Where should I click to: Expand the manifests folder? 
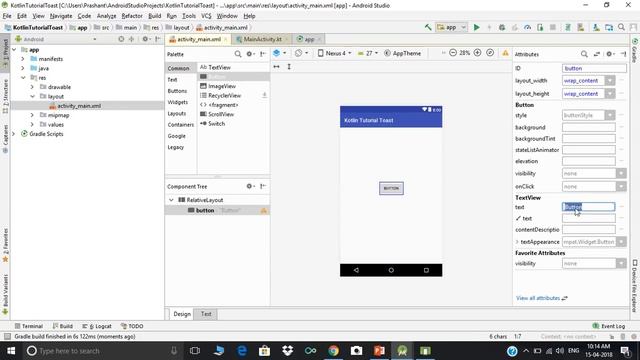tap(23, 59)
